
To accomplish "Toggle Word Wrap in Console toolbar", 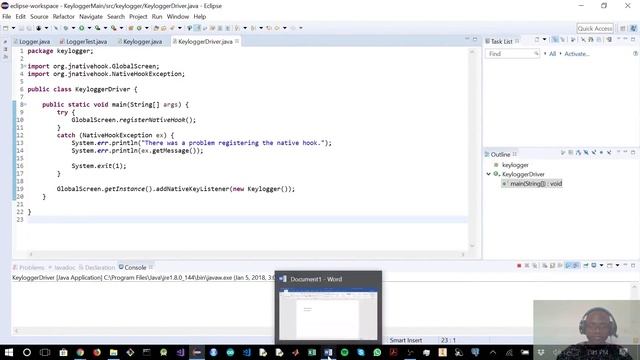I will (x=560, y=266).
